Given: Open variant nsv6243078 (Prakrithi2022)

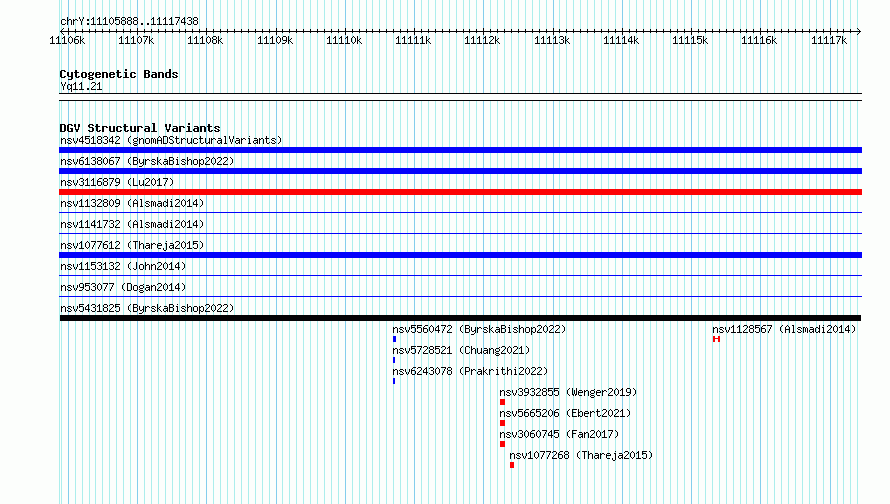Looking at the screenshot, I should (470, 371).
